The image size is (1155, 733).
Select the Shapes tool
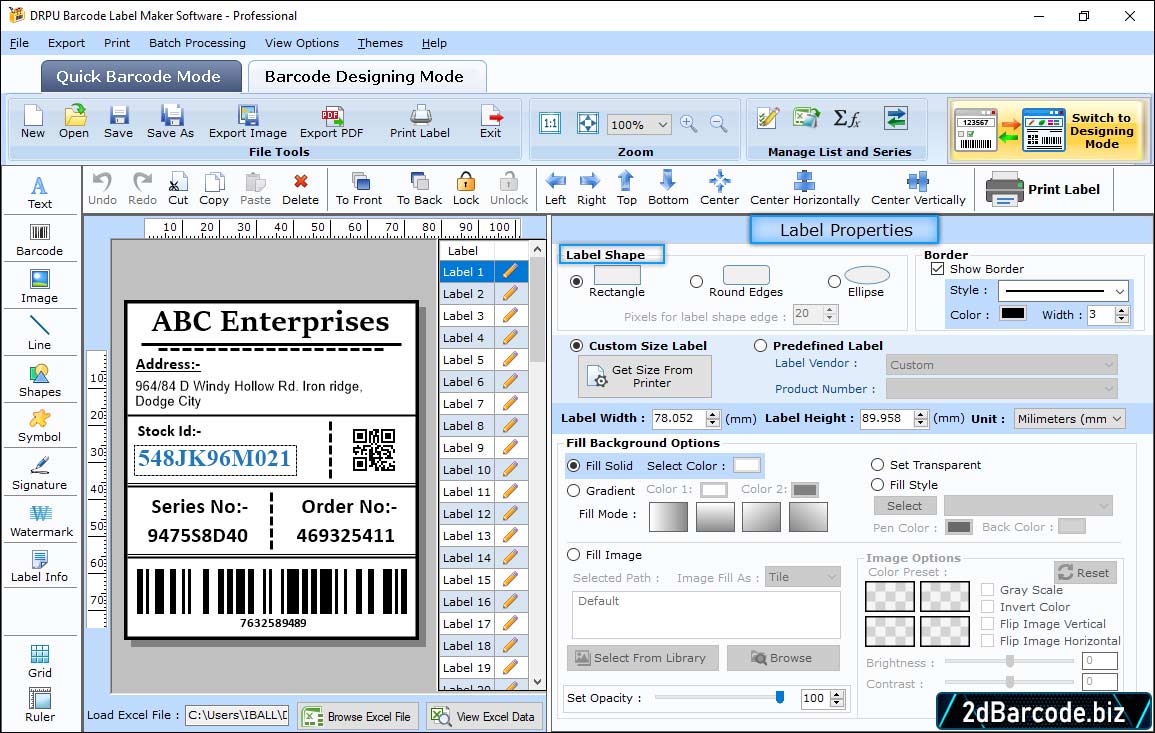40,380
